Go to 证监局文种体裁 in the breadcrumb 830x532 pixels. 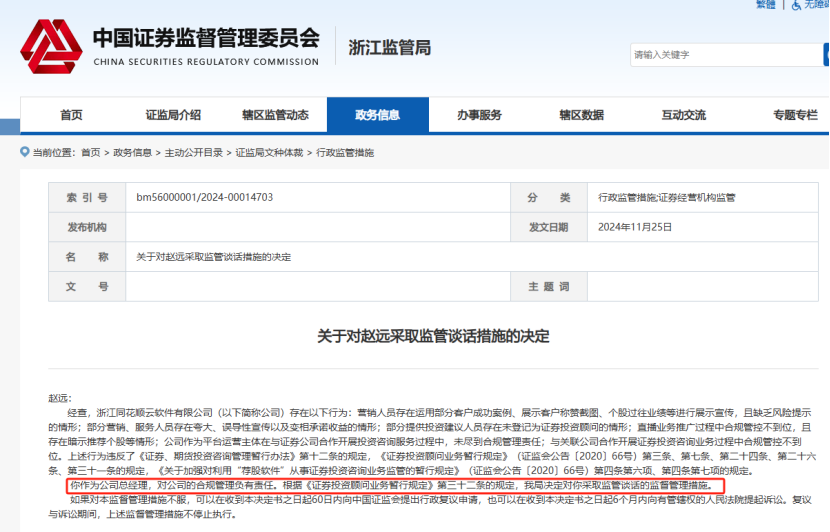[x=269, y=152]
